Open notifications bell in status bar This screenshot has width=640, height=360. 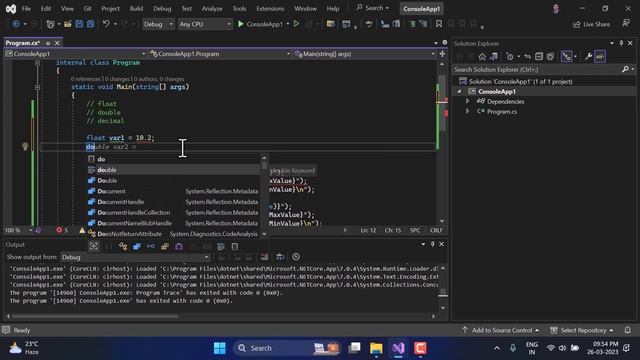pyautogui.click(x=628, y=330)
